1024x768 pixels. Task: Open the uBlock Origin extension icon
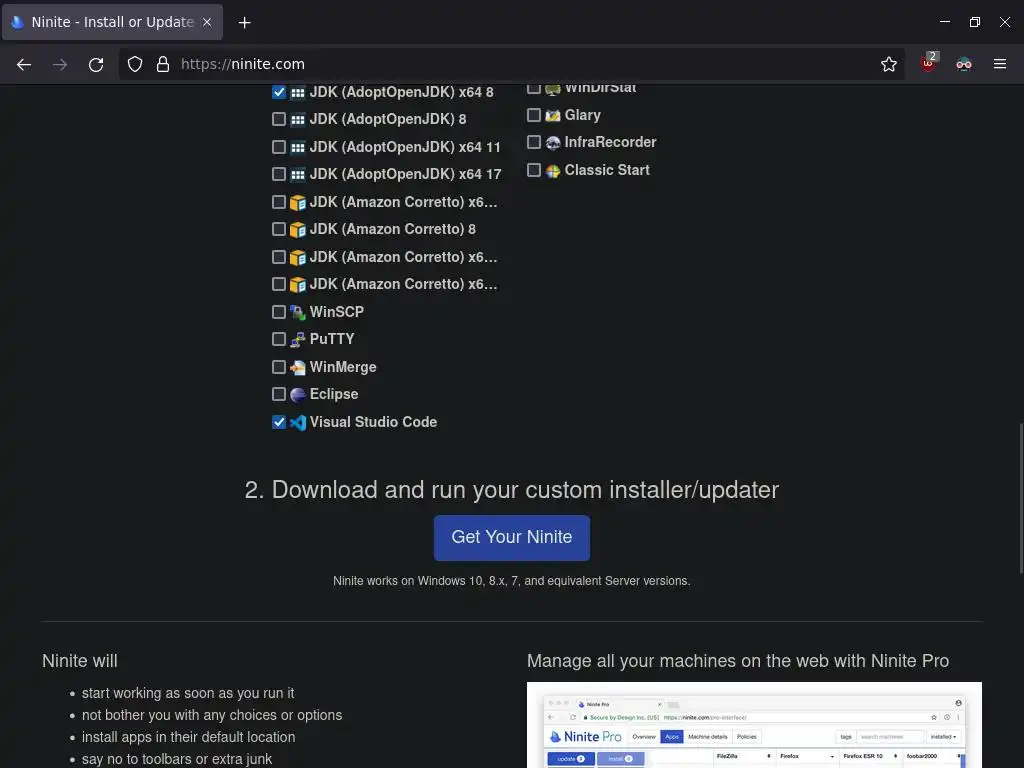point(928,63)
